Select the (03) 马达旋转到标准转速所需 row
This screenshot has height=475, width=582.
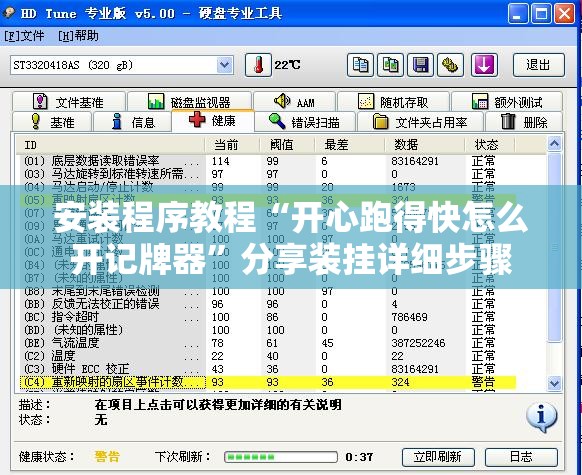(267, 174)
